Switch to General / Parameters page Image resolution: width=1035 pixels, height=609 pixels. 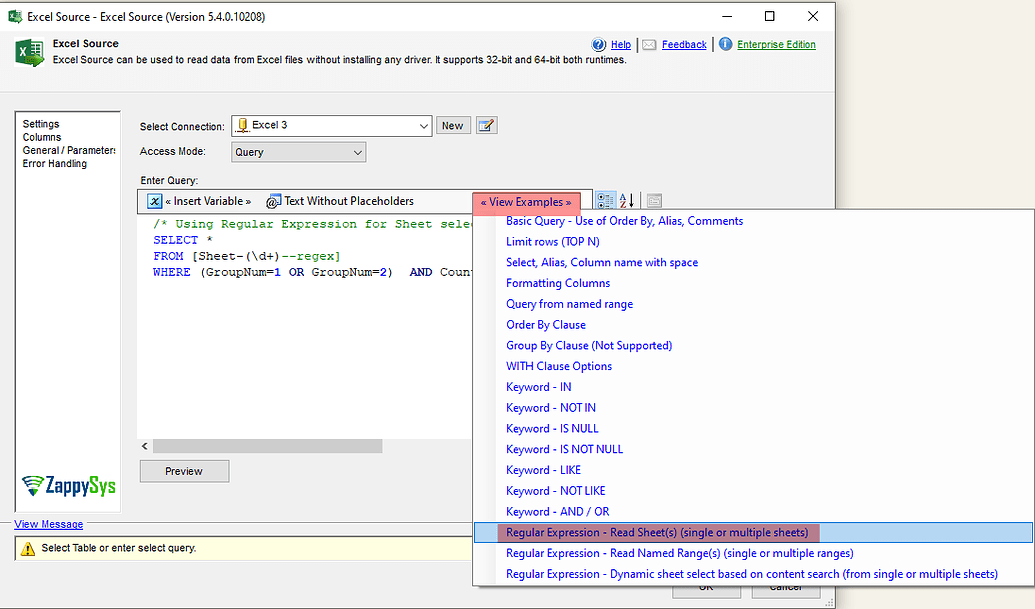[69, 150]
